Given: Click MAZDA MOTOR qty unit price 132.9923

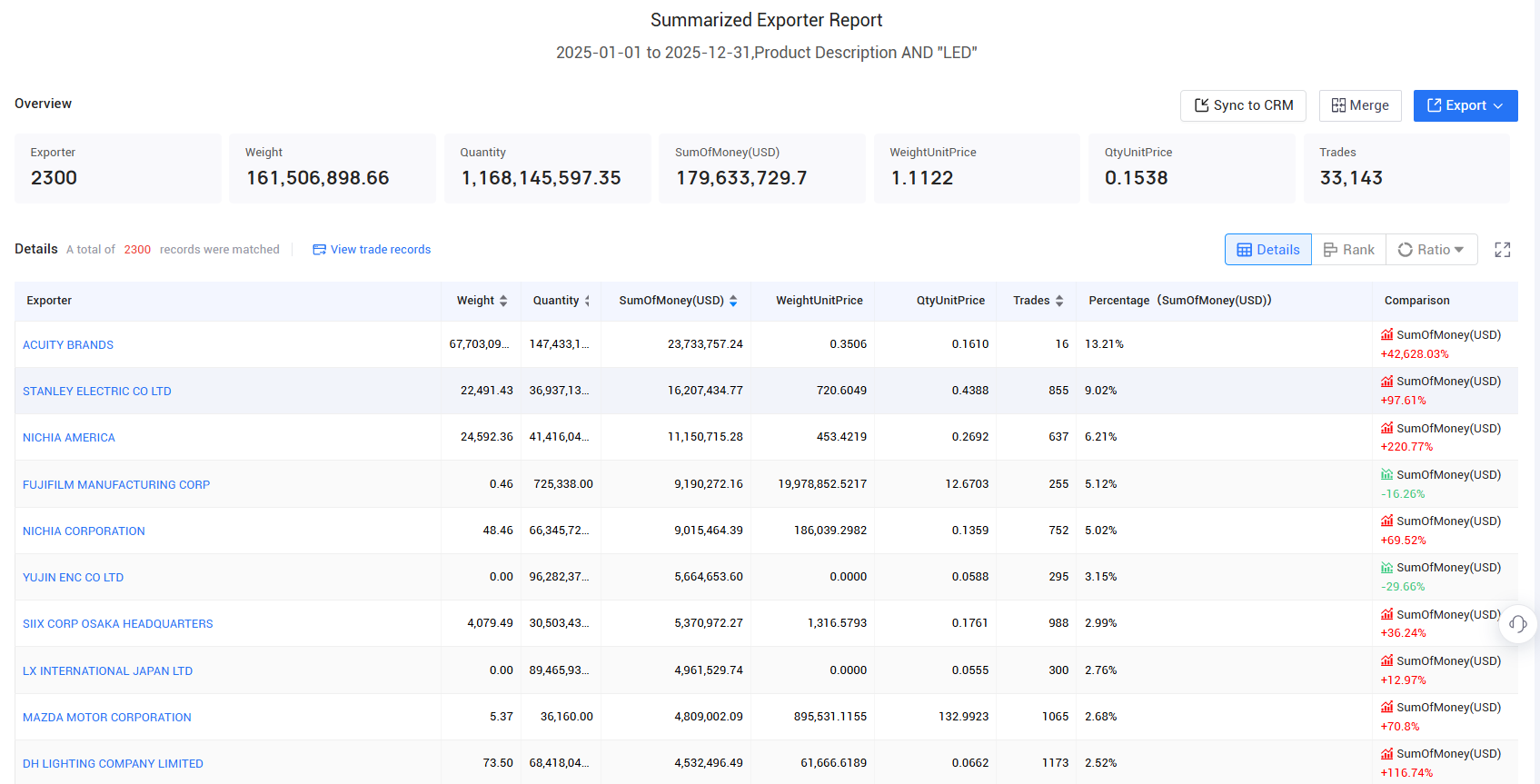Looking at the screenshot, I should [963, 717].
